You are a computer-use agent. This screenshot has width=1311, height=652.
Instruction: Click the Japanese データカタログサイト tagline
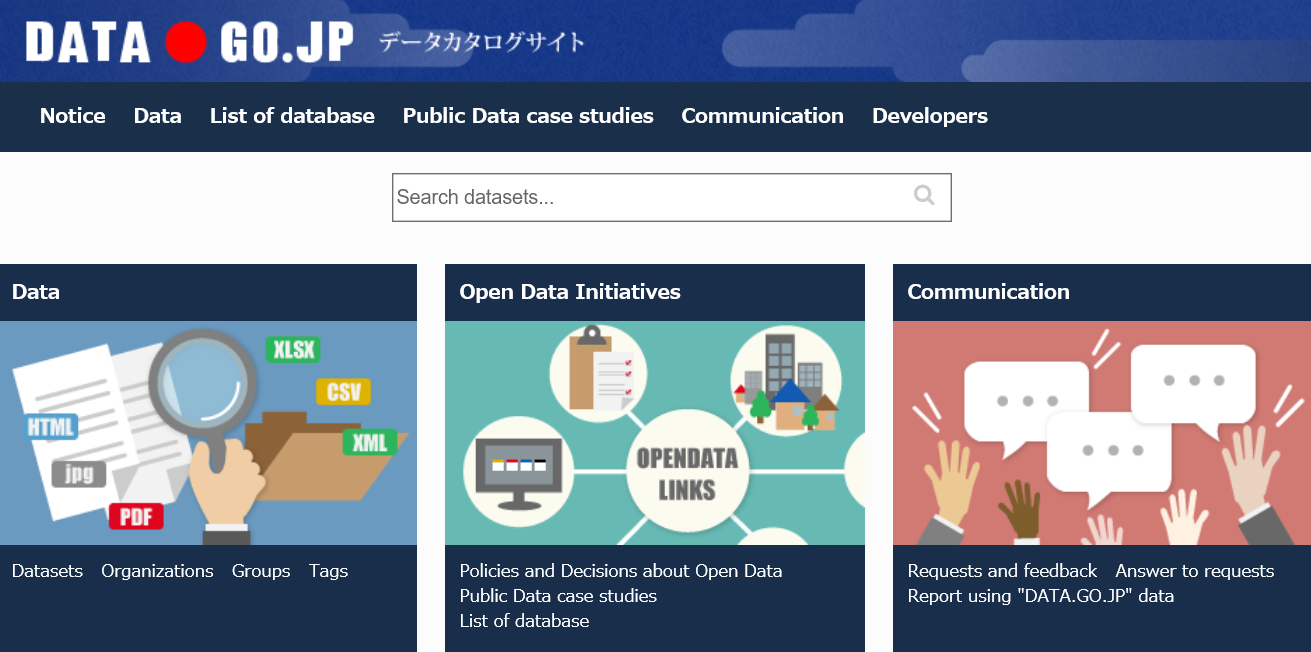click(x=482, y=42)
